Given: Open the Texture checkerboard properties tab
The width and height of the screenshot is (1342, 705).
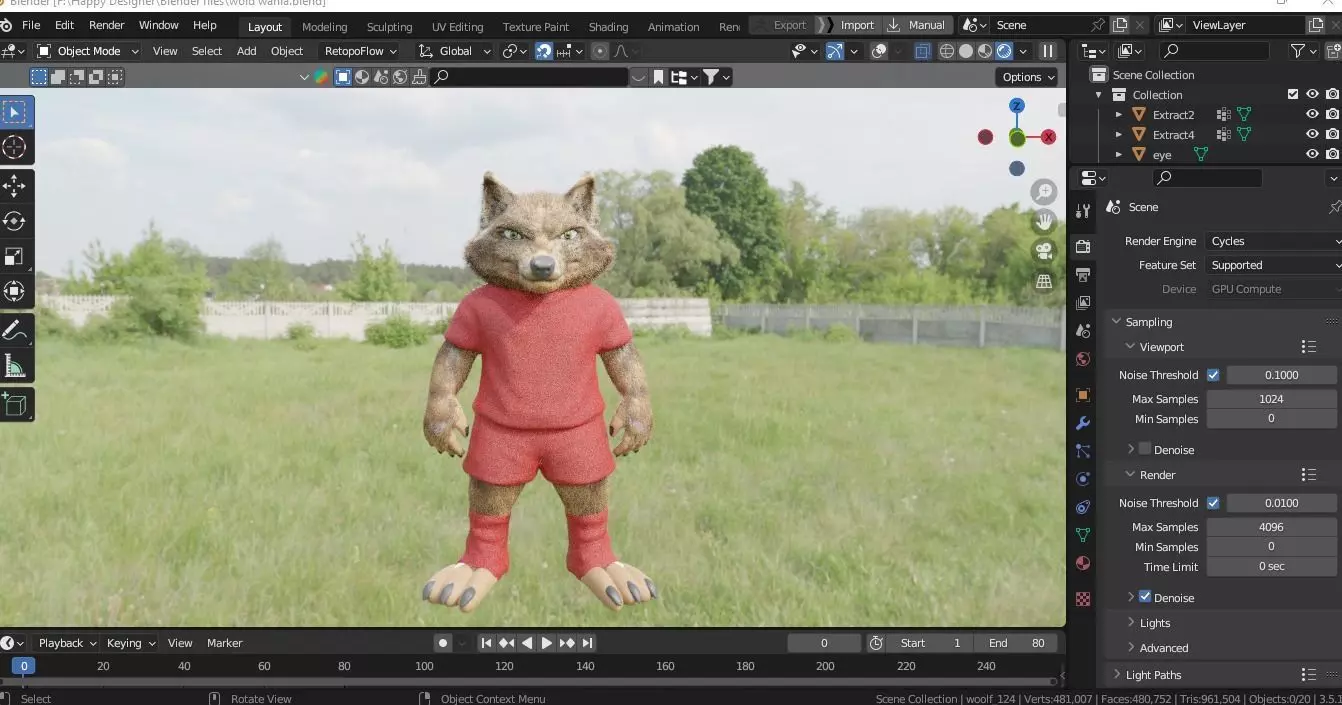Looking at the screenshot, I should 1083,599.
